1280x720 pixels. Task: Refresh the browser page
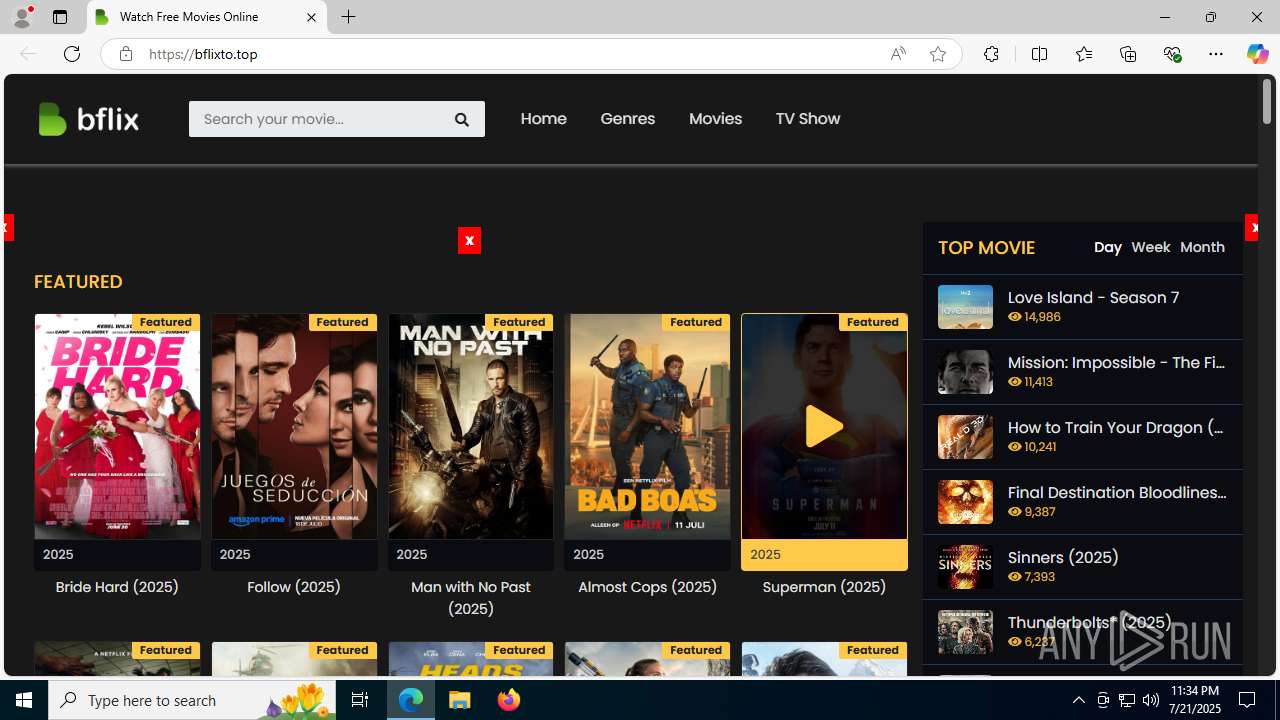pyautogui.click(x=72, y=54)
